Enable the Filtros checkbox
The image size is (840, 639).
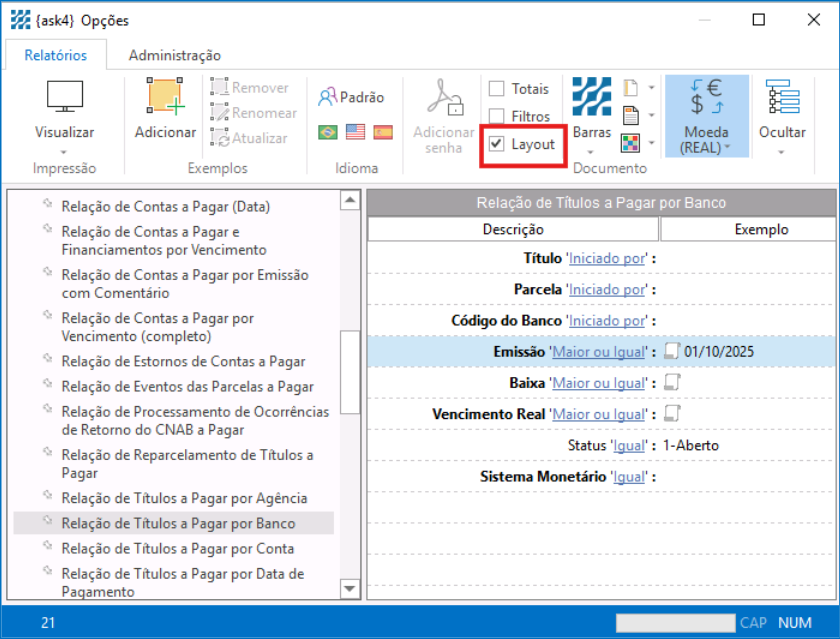pos(497,117)
